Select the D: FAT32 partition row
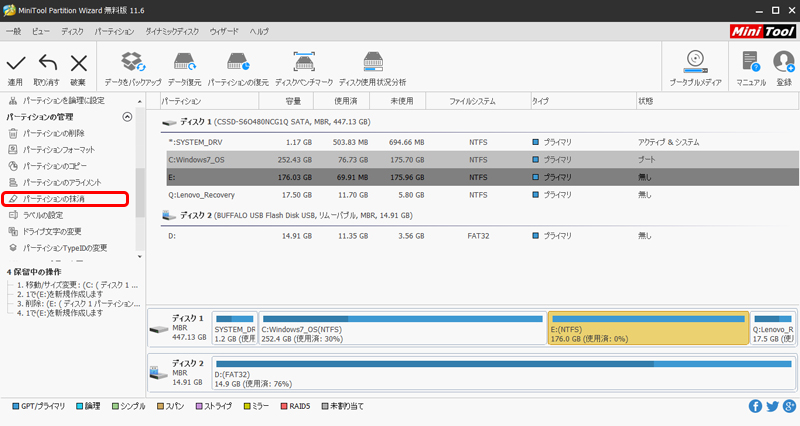Screen dimensions: 800x426 [x=483, y=236]
